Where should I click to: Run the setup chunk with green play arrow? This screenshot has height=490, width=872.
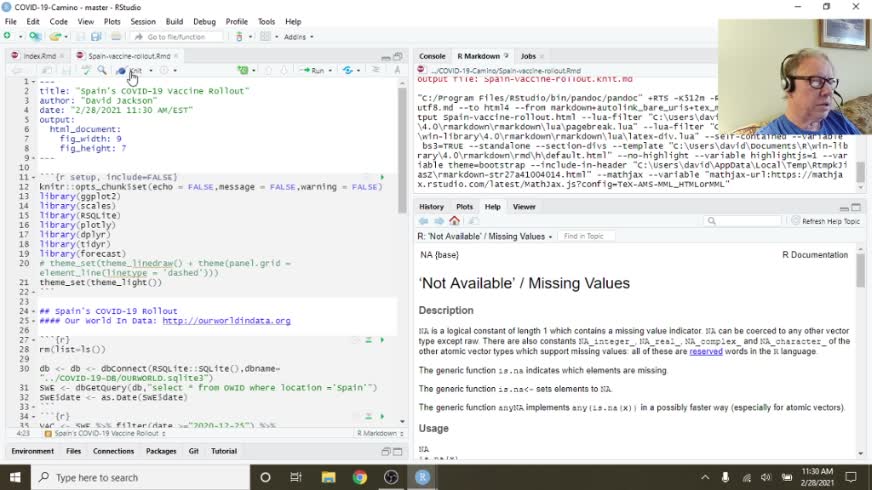point(382,177)
